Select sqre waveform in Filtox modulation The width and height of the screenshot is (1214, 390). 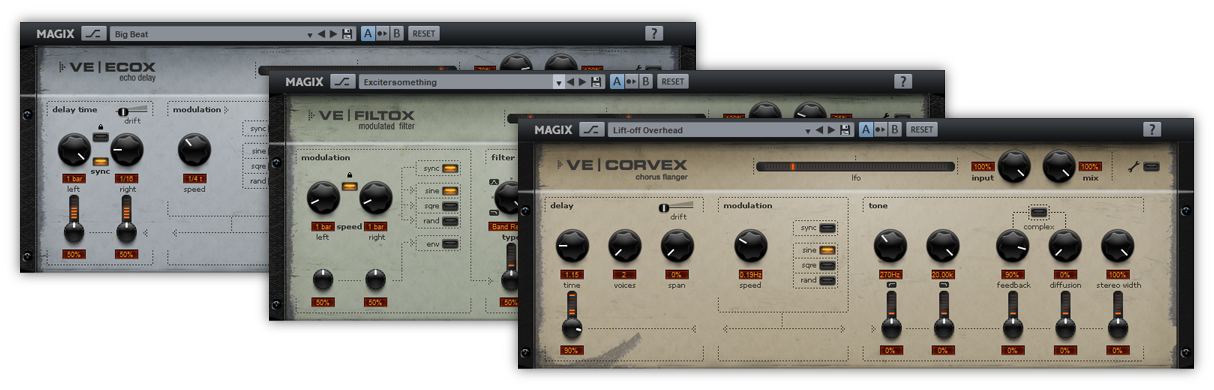click(450, 205)
